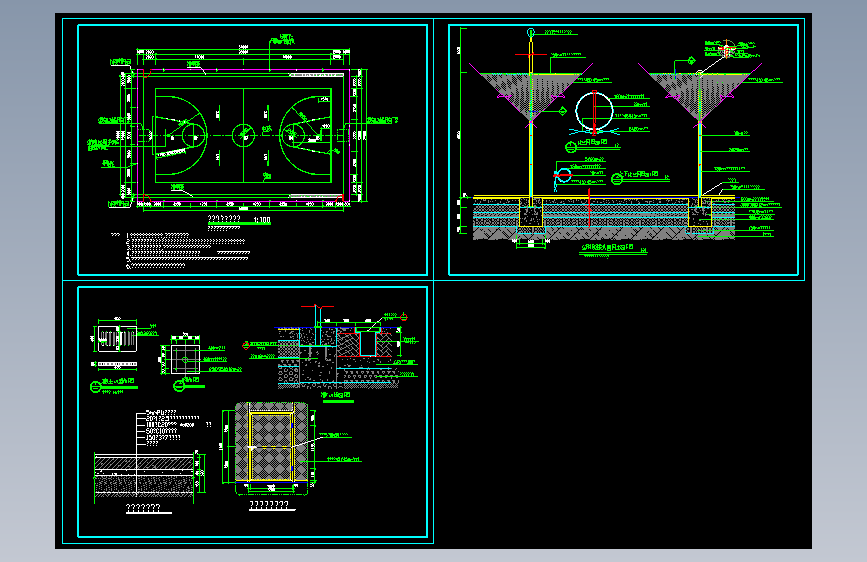Click the "50?C10????" material layer callout
Viewport: 867px width, 562px height.
(161, 430)
